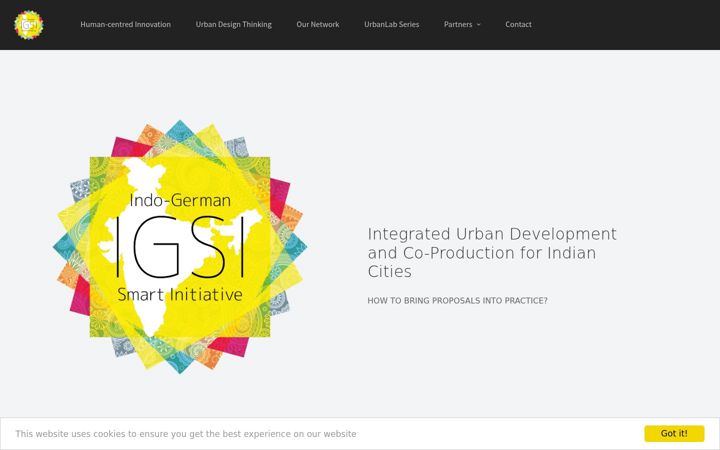Viewport: 720px width, 450px height.
Task: Click the cookie notice message text
Action: point(186,434)
